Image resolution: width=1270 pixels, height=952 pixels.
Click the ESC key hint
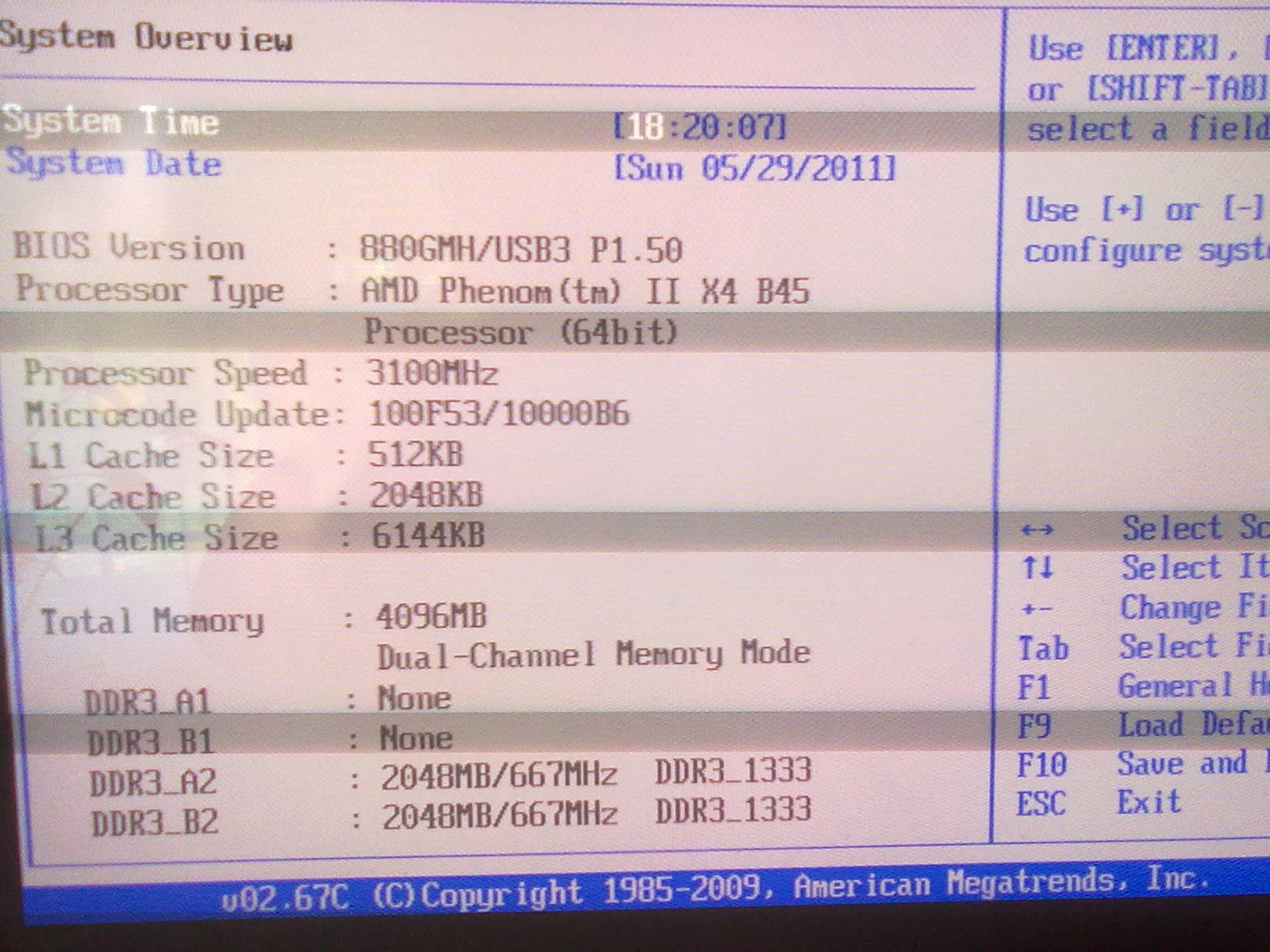point(1041,804)
